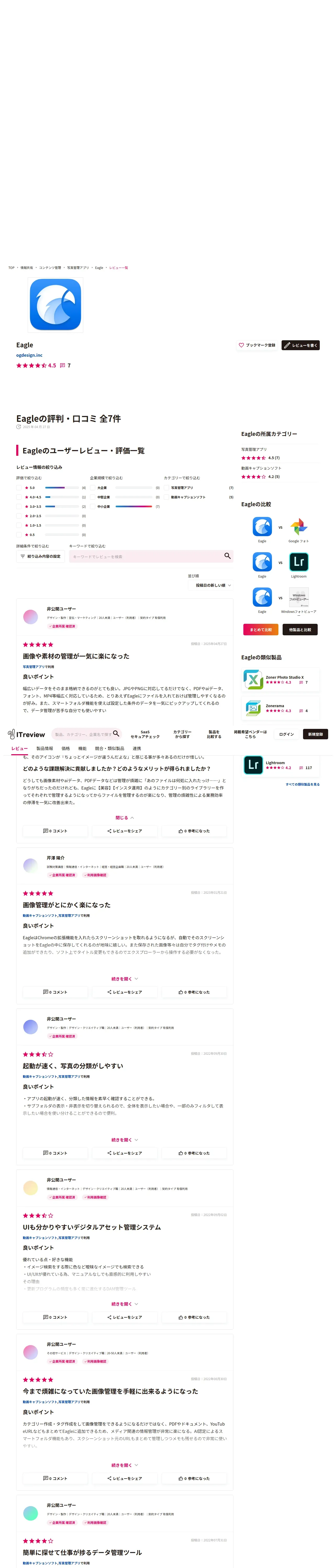This screenshot has height=1568, width=336.
Task: Click share icon on 芹澤 陽介's review
Action: tap(110, 992)
